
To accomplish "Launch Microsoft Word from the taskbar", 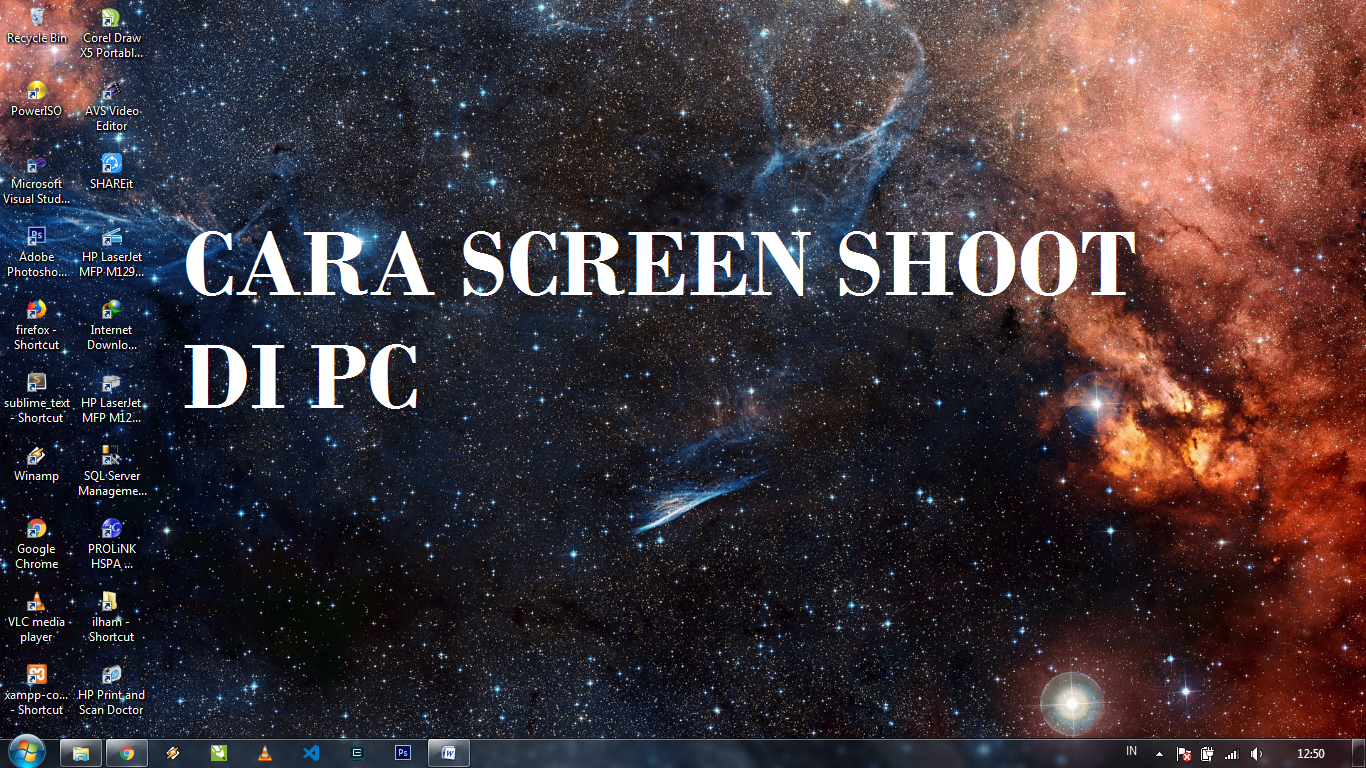I will pyautogui.click(x=448, y=753).
